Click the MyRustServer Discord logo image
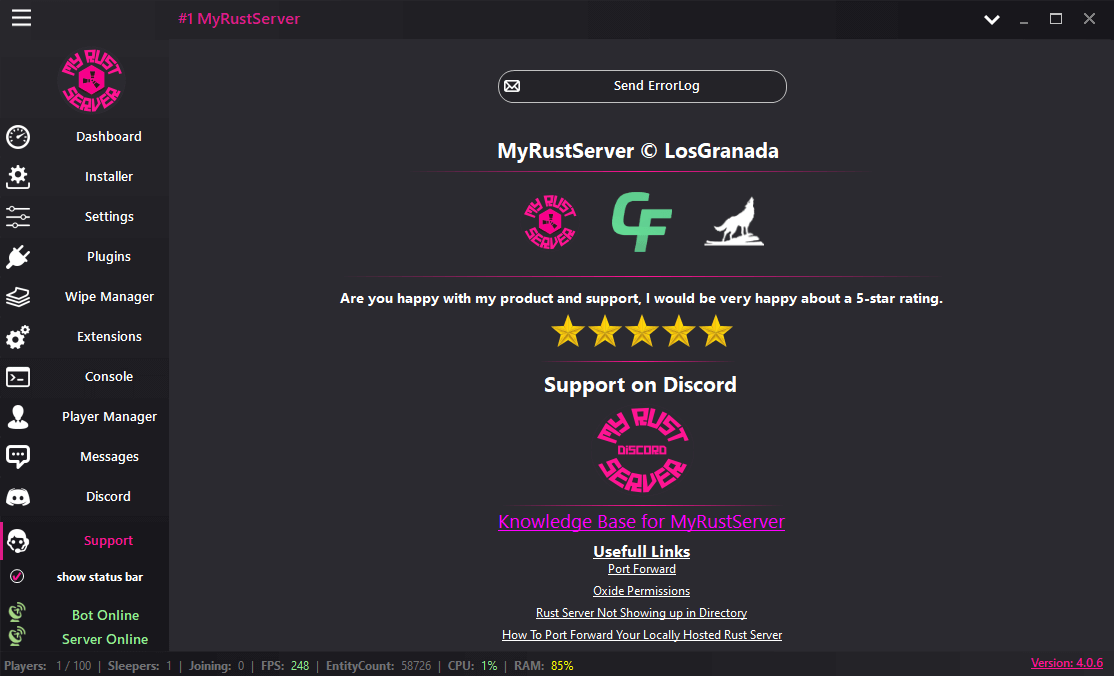 pos(641,451)
